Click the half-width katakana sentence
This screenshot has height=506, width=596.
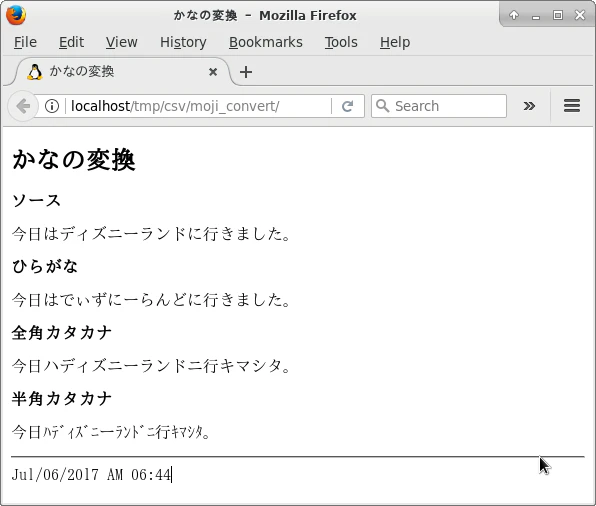tap(111, 432)
